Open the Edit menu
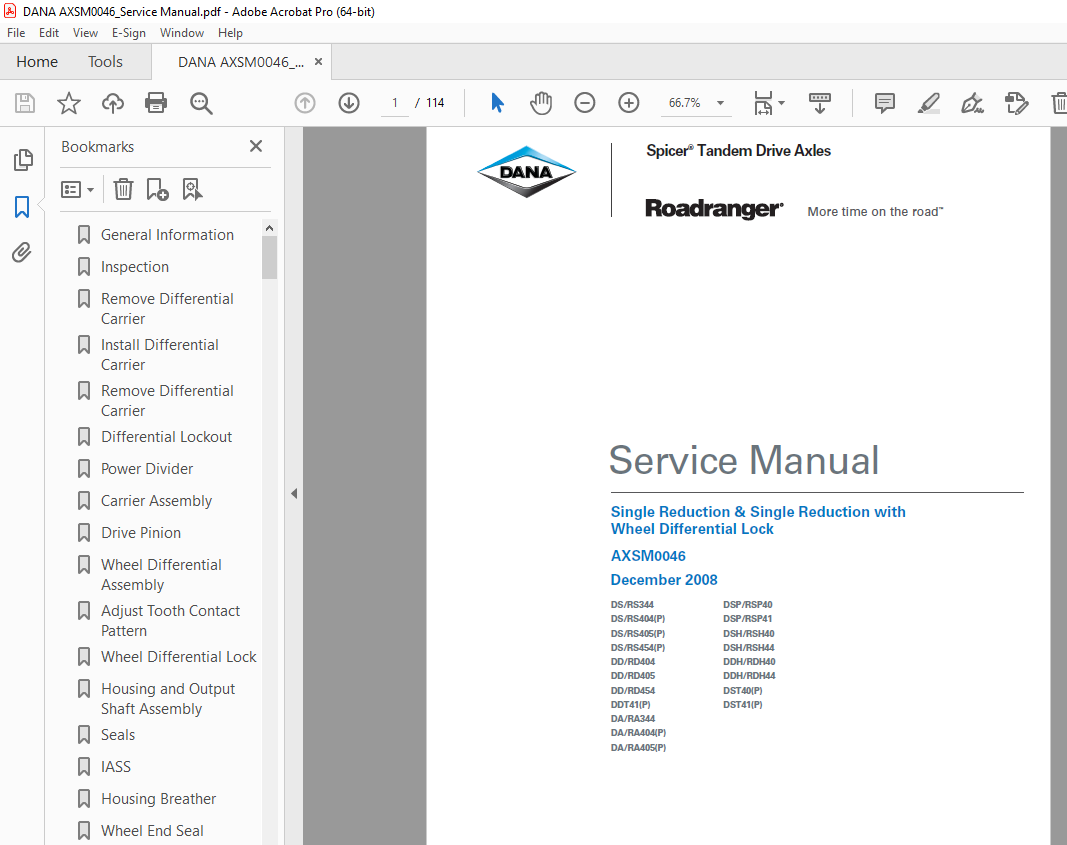This screenshot has height=845, width=1067. (48, 33)
